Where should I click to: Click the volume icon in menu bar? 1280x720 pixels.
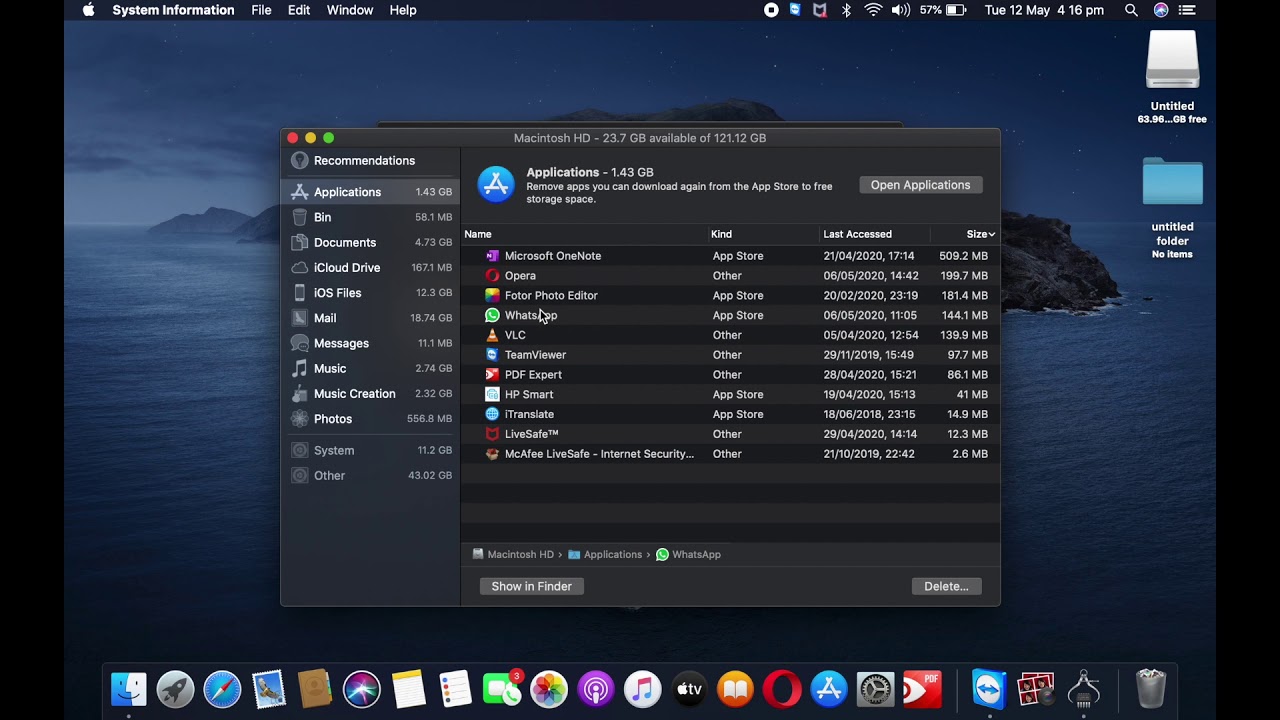click(900, 10)
